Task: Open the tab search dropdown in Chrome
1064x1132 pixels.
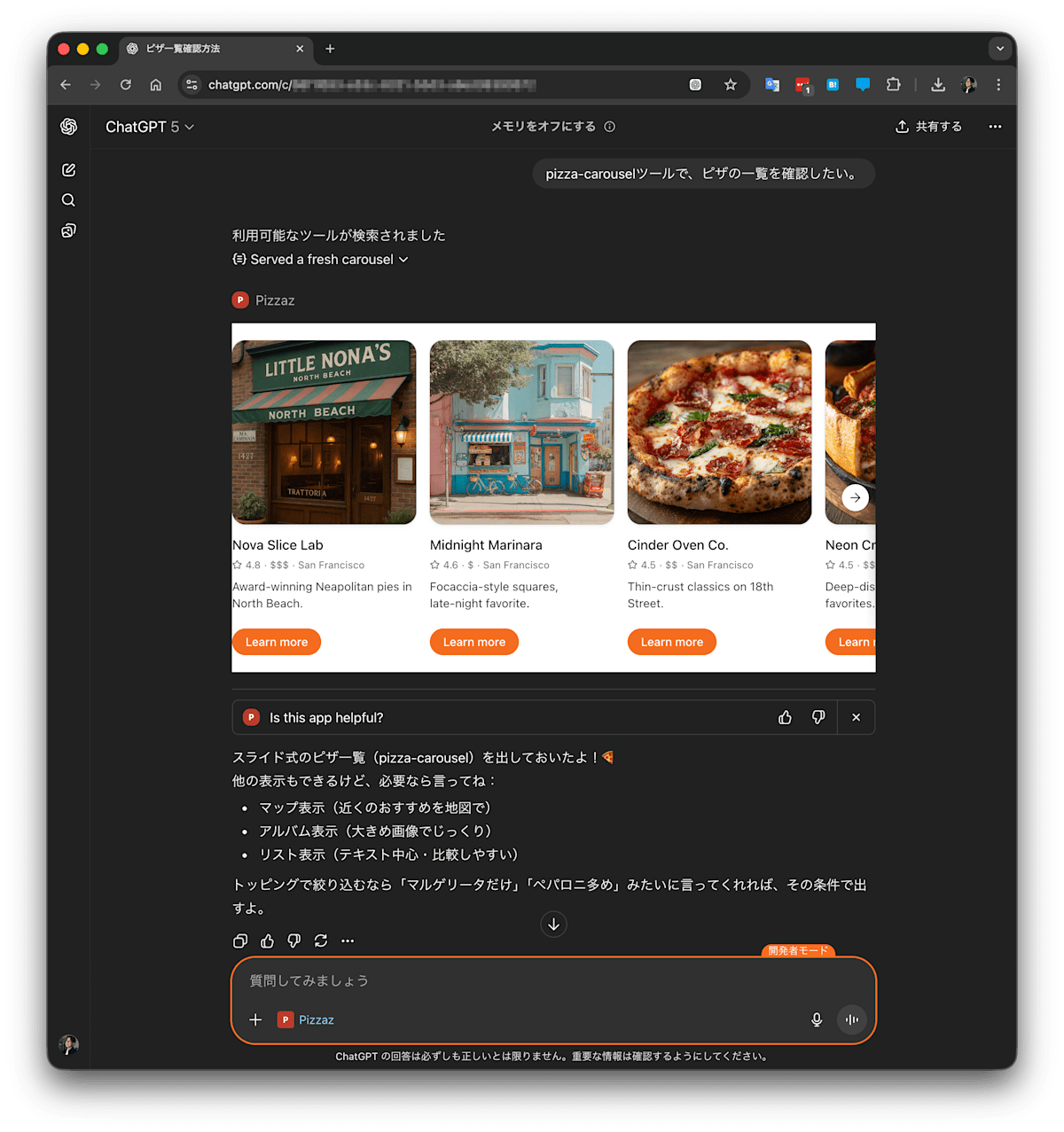Action: click(x=1000, y=49)
